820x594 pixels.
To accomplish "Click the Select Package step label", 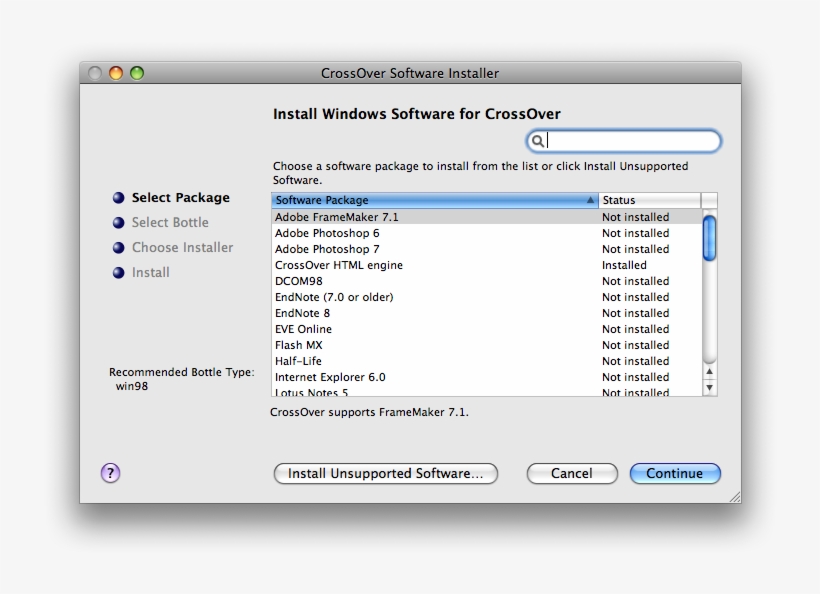I will [x=180, y=198].
